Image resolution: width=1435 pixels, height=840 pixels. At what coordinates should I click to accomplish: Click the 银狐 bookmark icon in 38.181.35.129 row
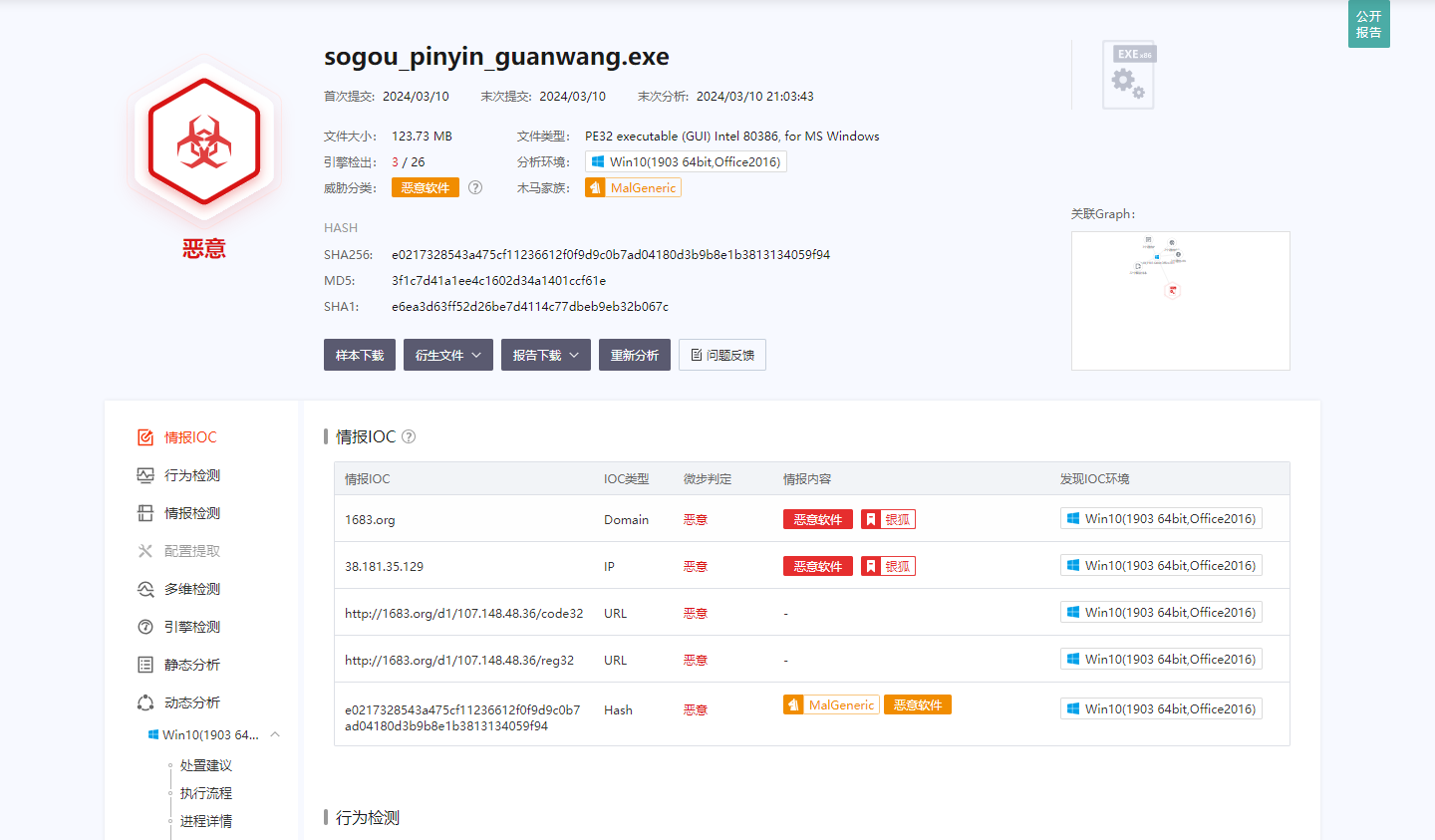point(871,566)
